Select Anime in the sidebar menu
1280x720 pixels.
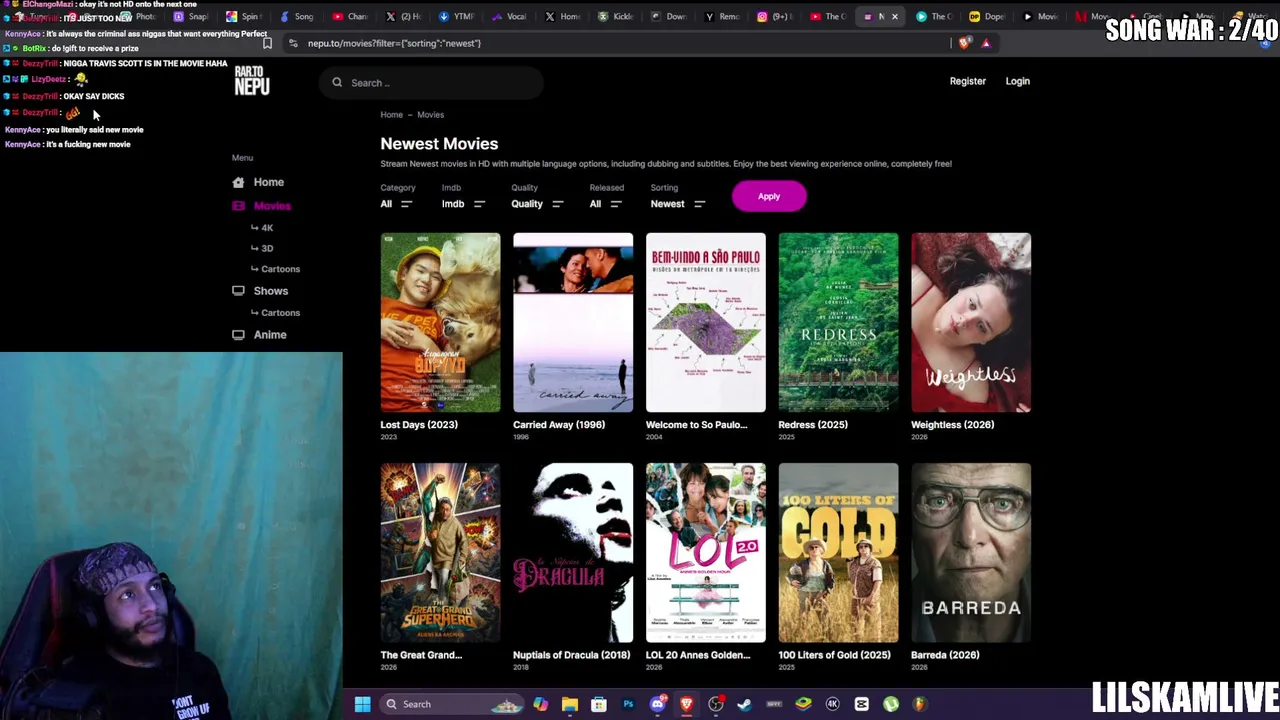(x=270, y=335)
